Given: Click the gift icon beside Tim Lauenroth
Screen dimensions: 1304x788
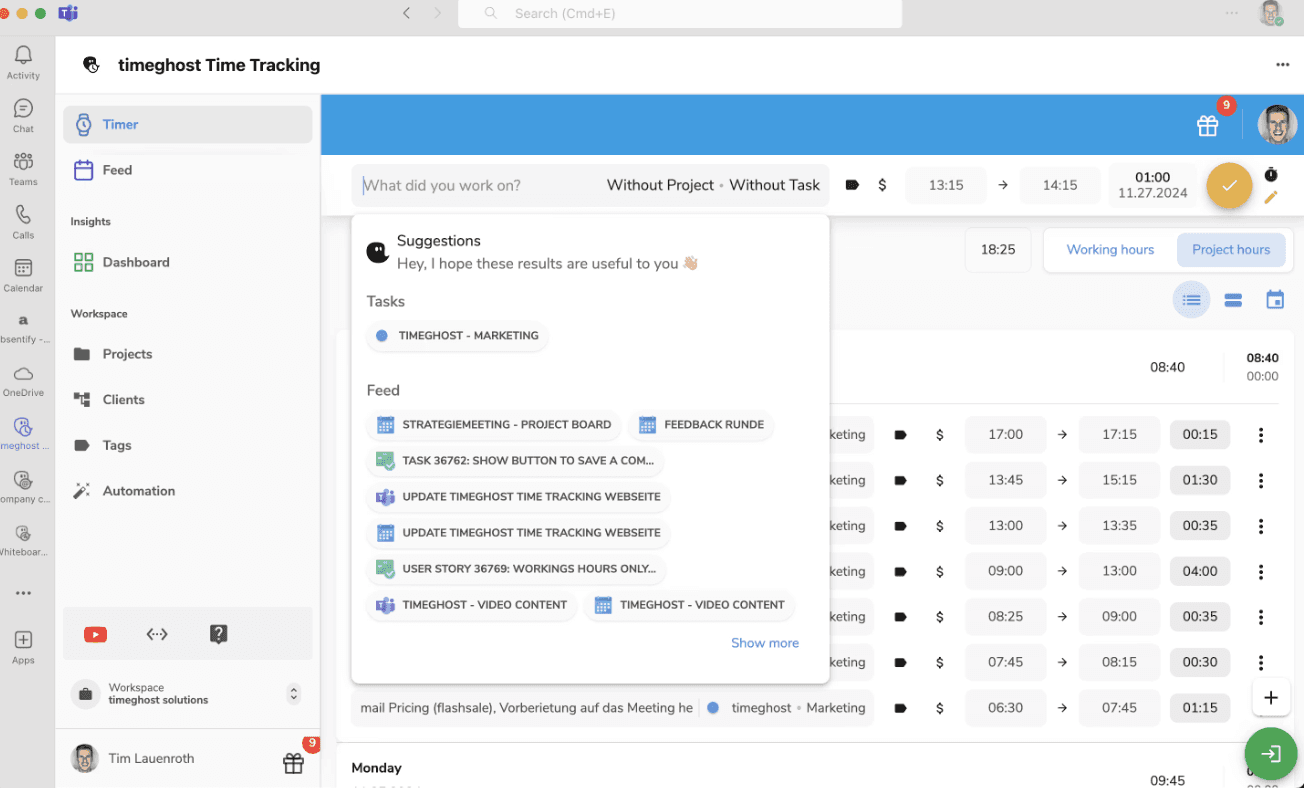Looking at the screenshot, I should (293, 763).
